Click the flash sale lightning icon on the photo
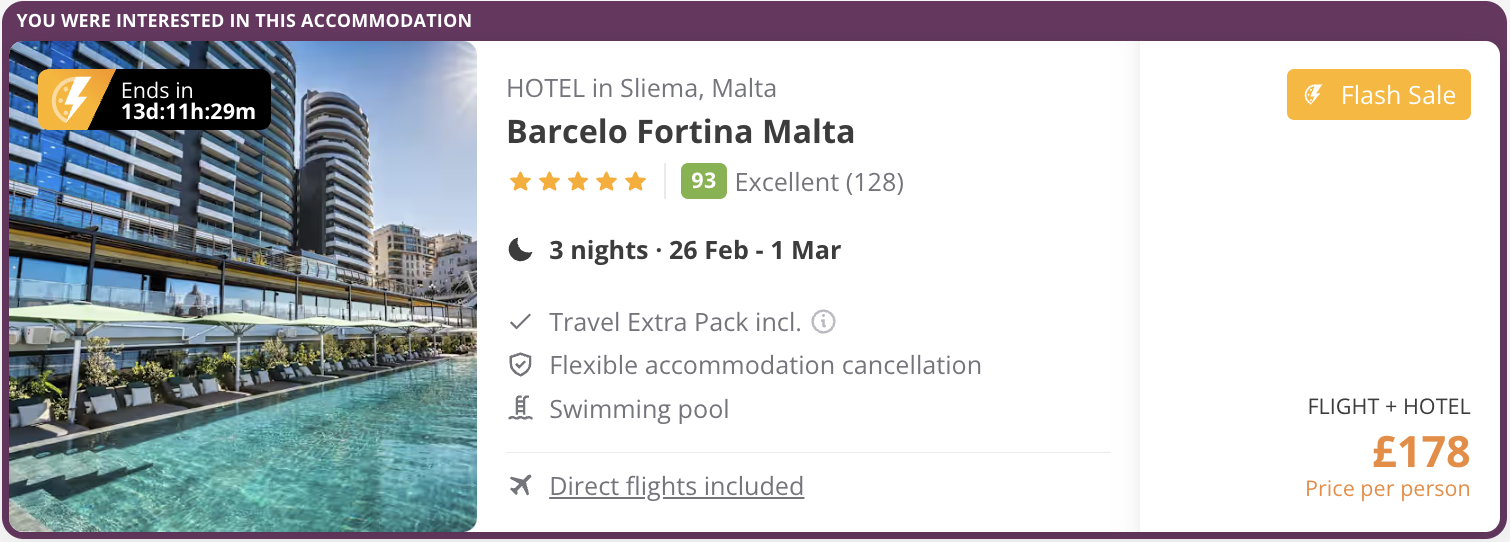 (68, 100)
